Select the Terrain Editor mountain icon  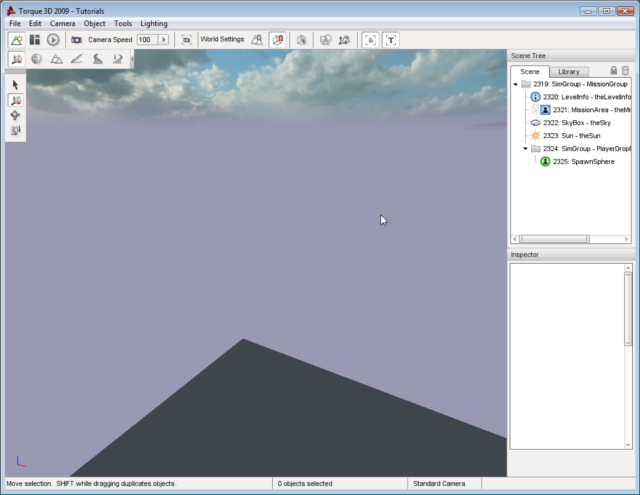point(57,60)
